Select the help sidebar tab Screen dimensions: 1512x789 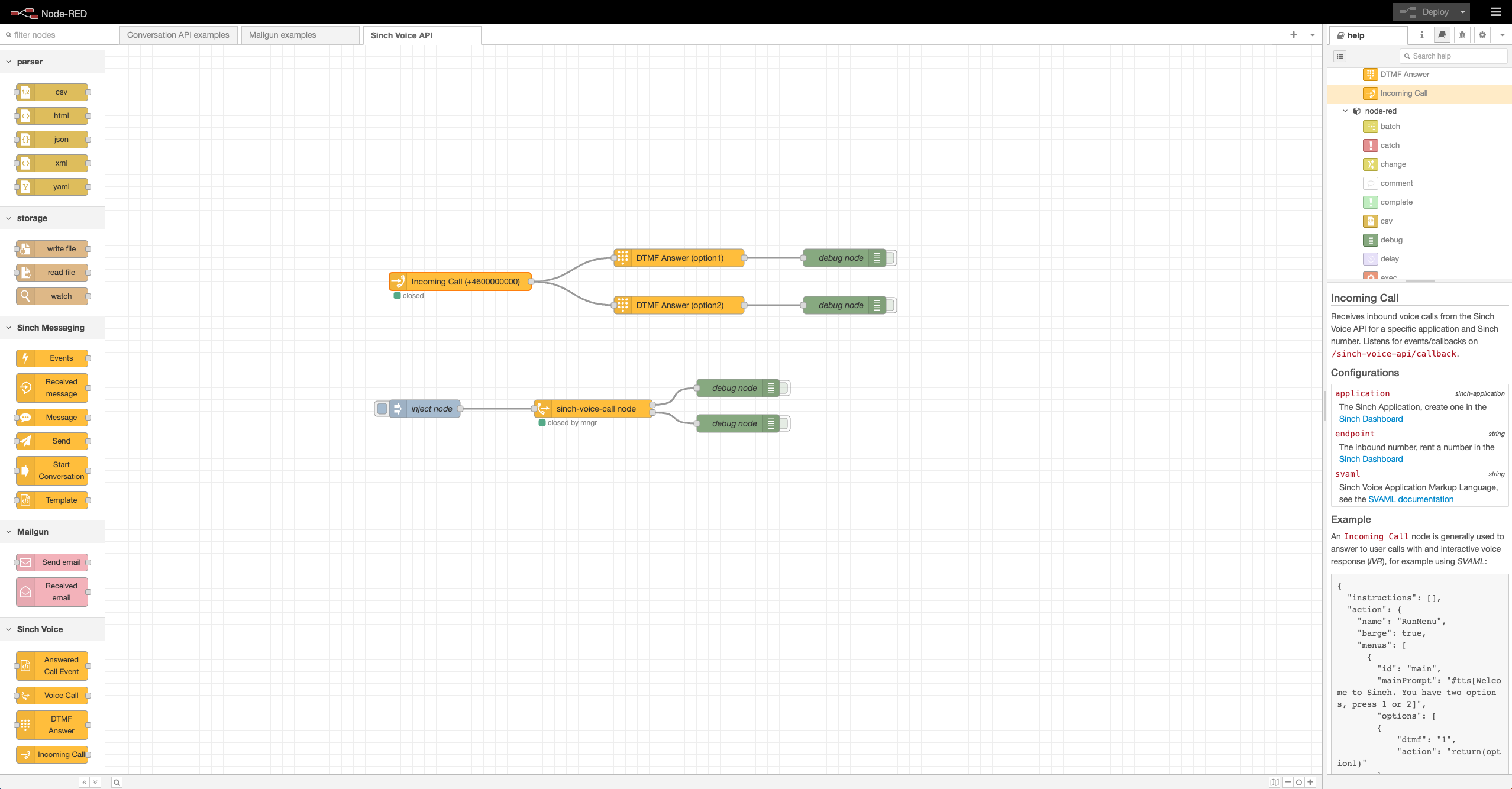[x=1369, y=35]
